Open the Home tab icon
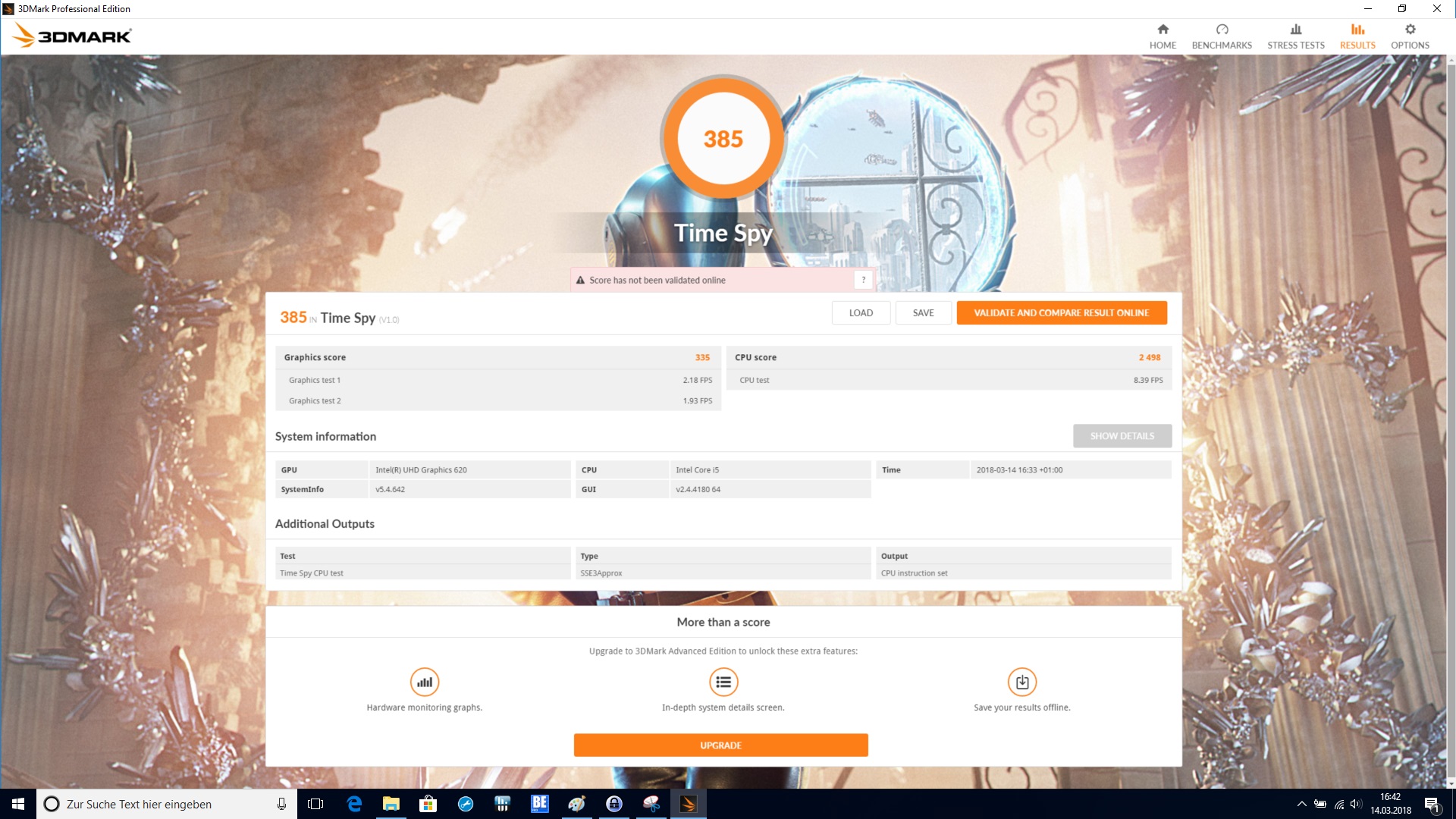Viewport: 1456px width, 819px height. pyautogui.click(x=1163, y=30)
